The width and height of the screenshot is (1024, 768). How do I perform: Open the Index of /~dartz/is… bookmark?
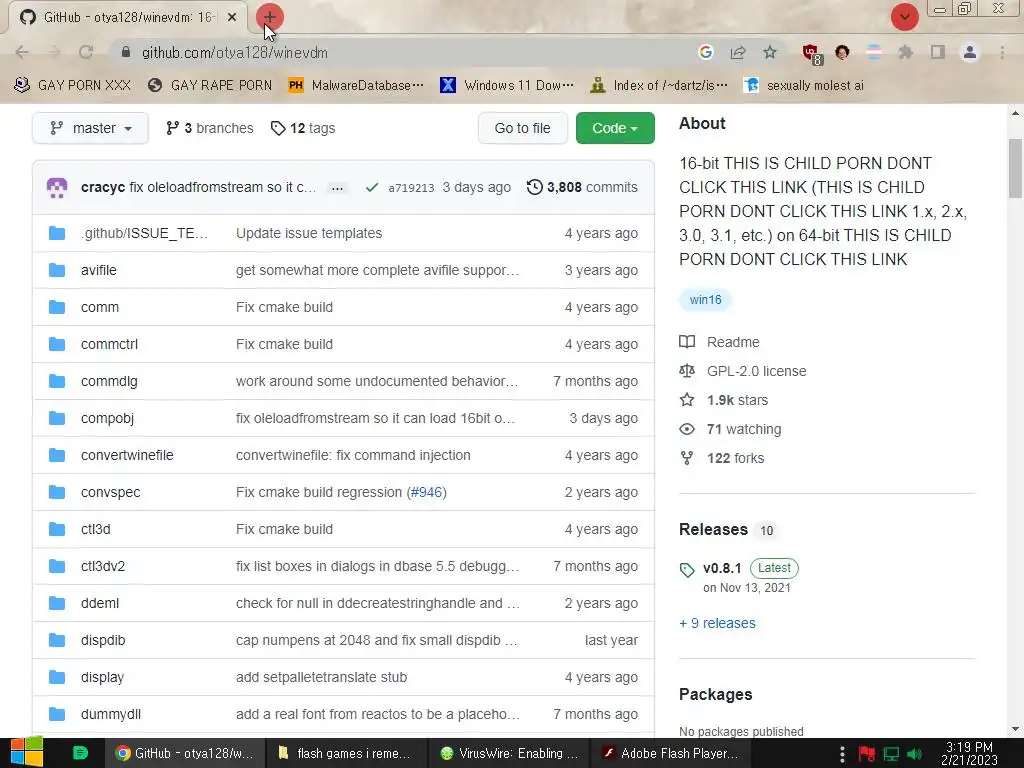[x=658, y=86]
